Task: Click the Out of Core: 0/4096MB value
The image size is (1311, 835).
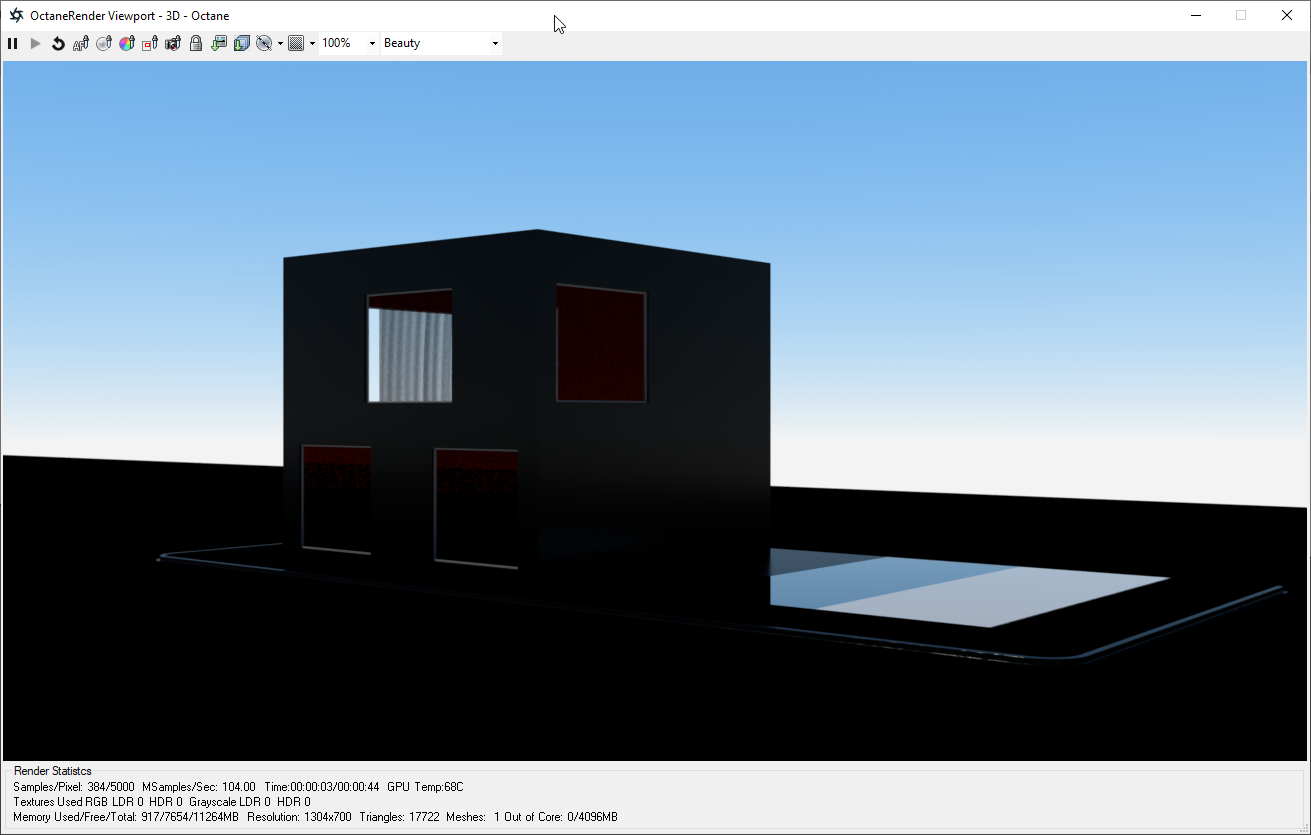Action: 560,817
